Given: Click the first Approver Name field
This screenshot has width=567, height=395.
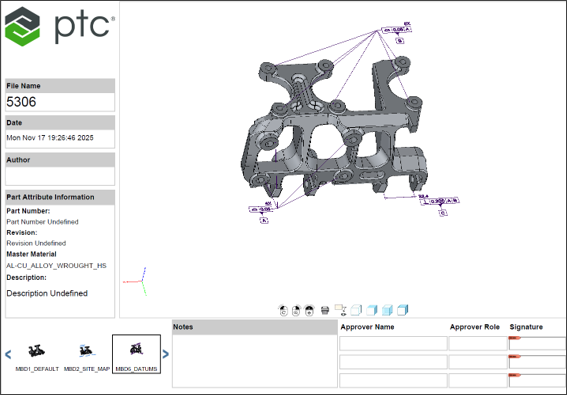Looking at the screenshot, I should [393, 343].
